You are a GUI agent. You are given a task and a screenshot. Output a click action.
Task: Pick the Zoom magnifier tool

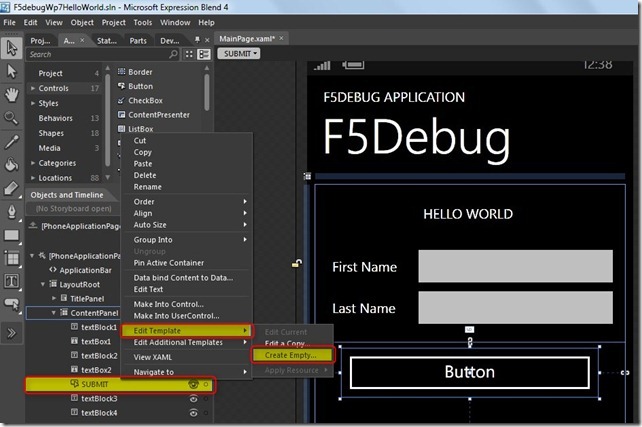[x=13, y=118]
